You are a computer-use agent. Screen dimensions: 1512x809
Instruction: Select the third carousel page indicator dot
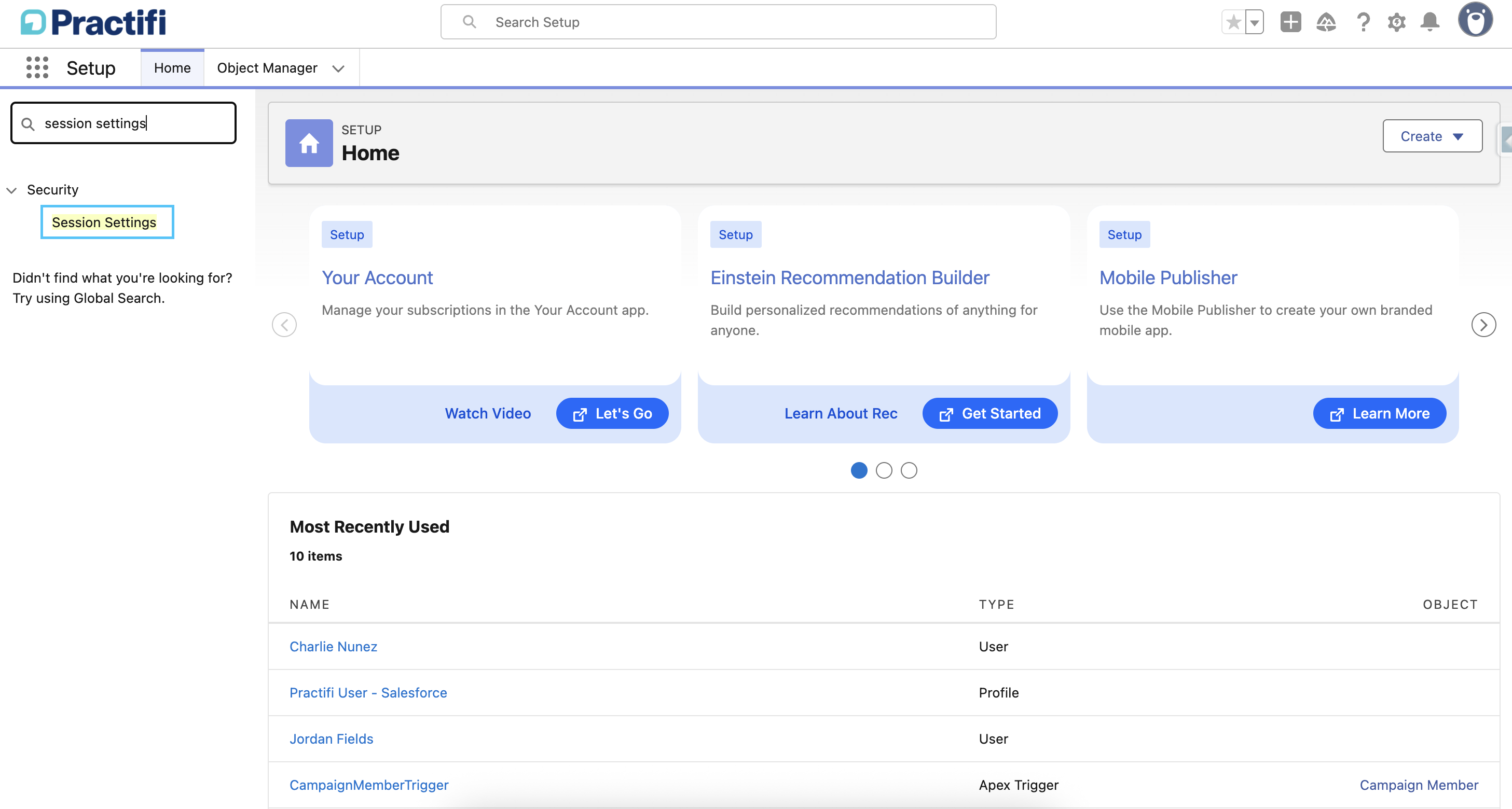(x=909, y=470)
